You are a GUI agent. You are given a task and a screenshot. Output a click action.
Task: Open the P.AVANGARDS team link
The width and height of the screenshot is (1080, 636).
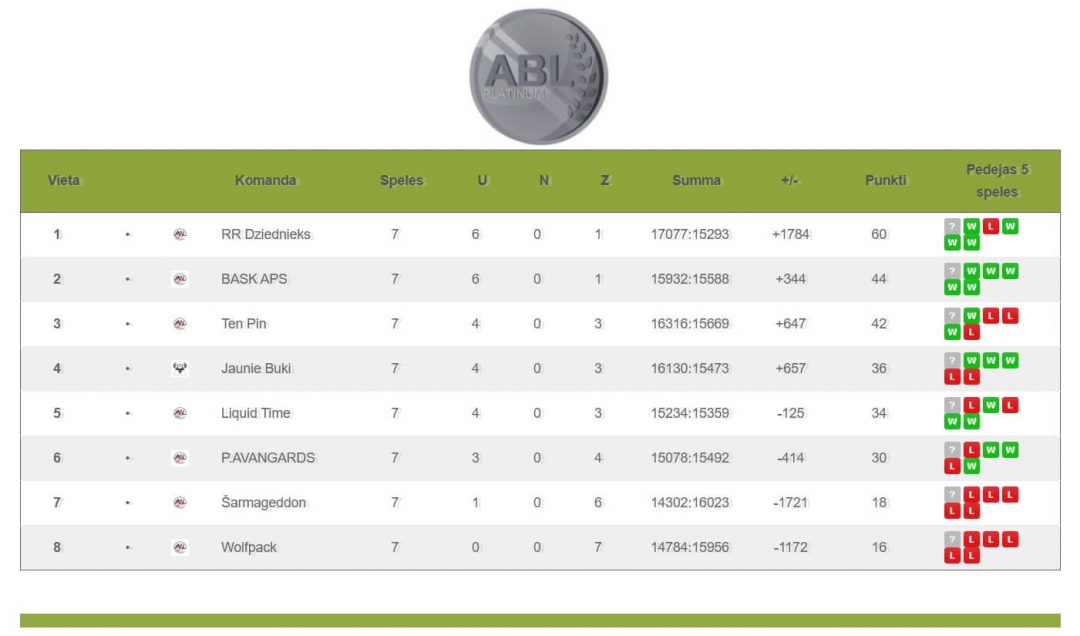click(268, 458)
